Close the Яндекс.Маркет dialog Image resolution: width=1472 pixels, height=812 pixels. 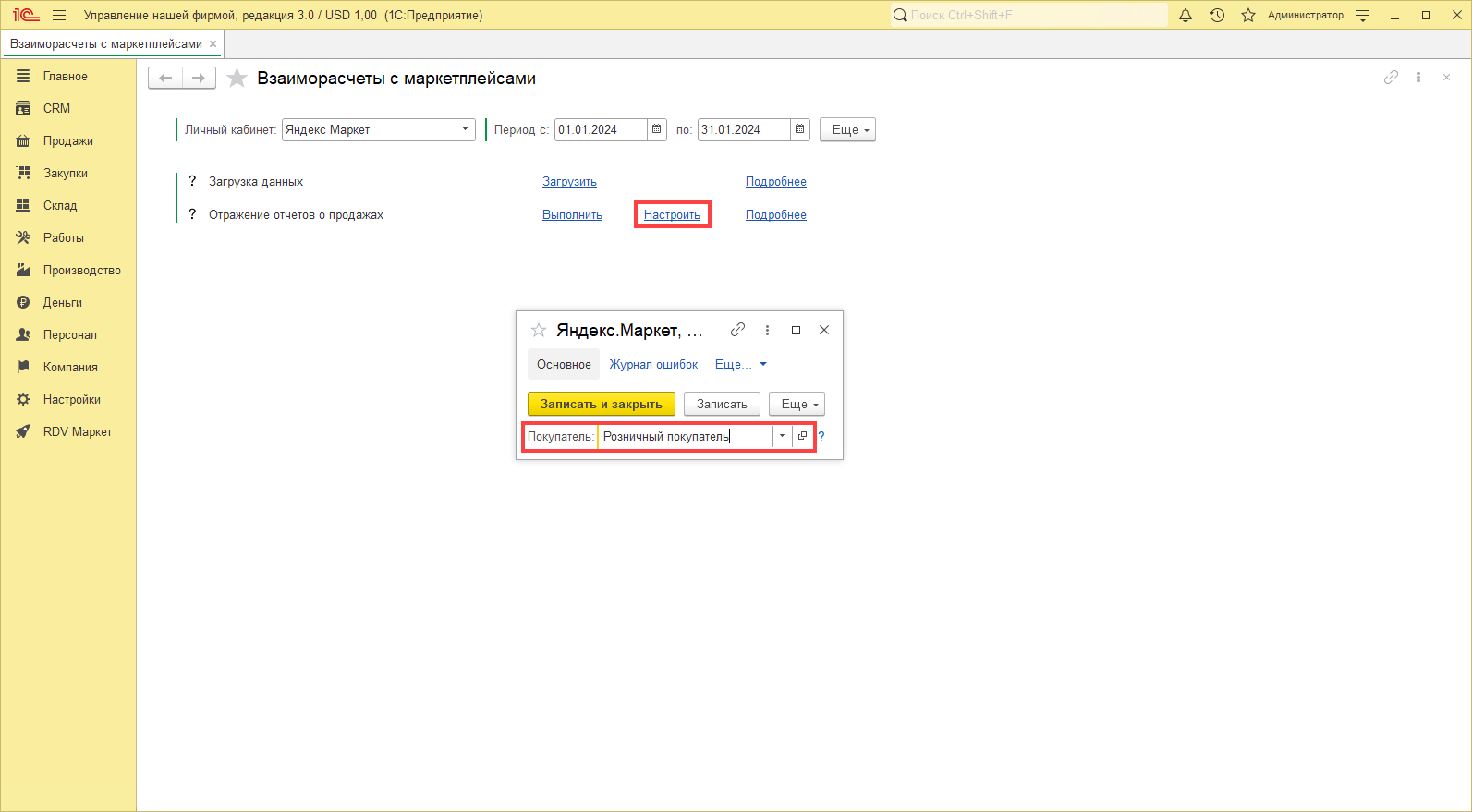[x=824, y=330]
